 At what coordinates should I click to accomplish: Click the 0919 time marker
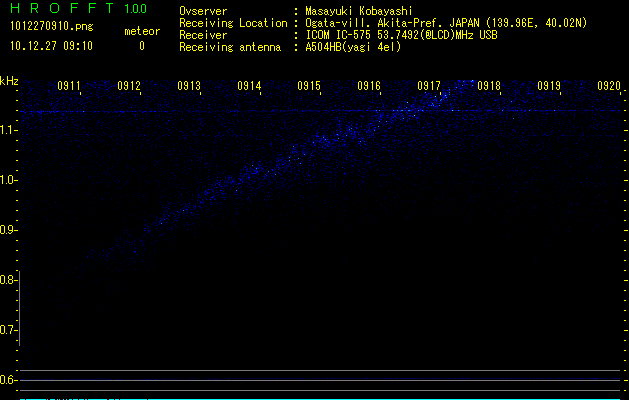coord(549,86)
